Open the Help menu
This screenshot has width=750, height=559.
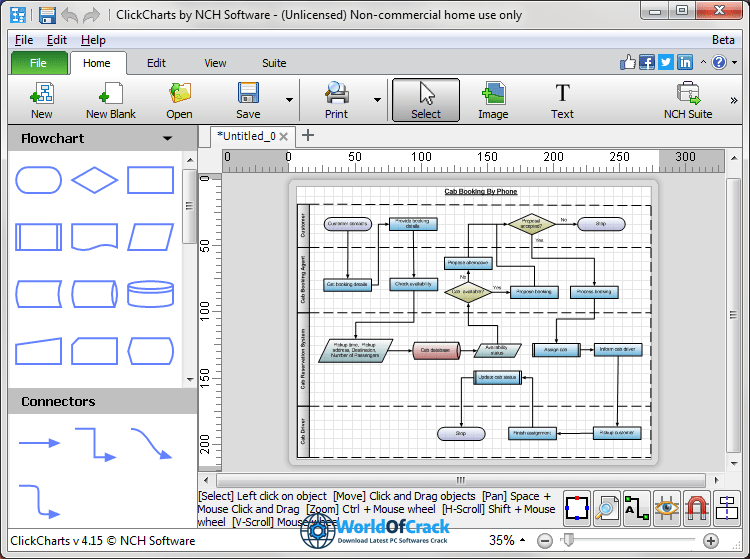[x=93, y=40]
